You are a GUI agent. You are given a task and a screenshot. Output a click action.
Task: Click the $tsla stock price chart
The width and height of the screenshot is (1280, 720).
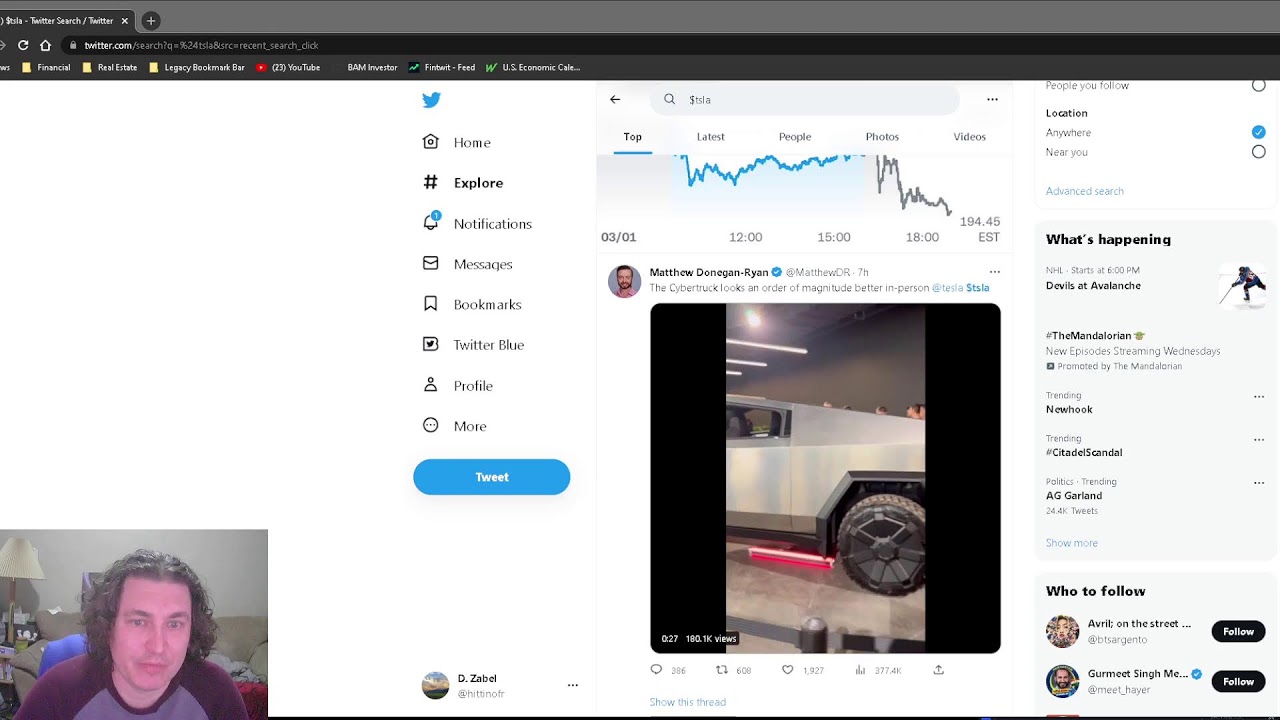click(x=805, y=200)
